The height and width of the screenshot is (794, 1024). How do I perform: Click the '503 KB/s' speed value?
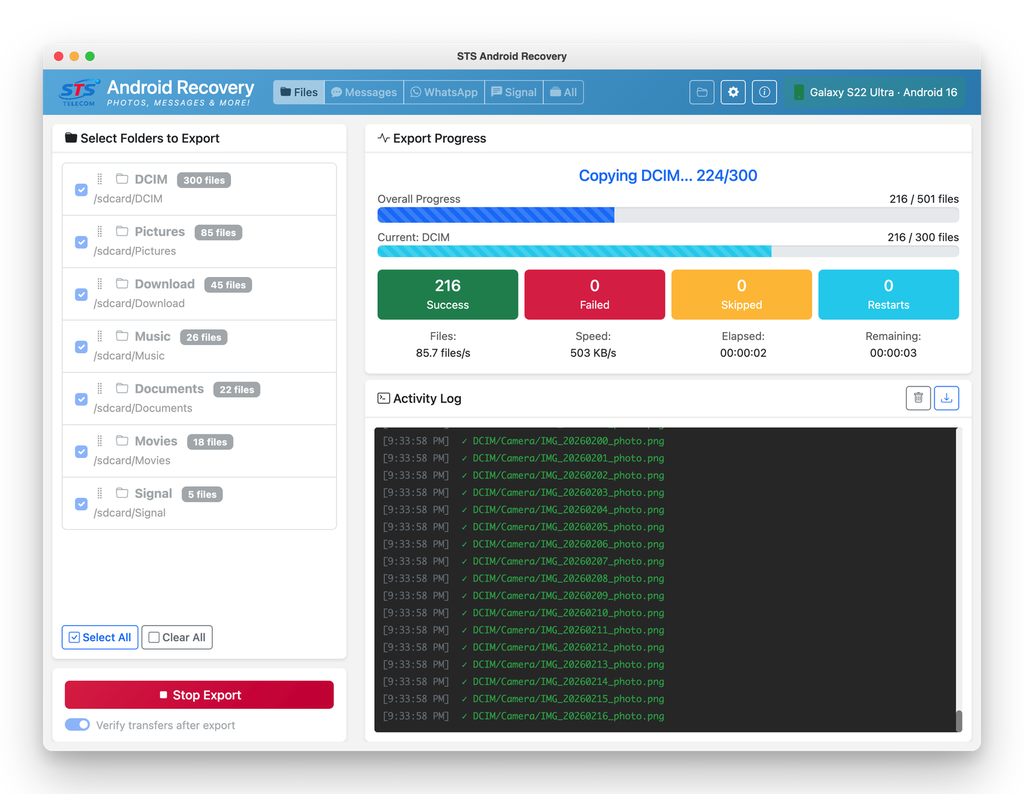coord(593,353)
